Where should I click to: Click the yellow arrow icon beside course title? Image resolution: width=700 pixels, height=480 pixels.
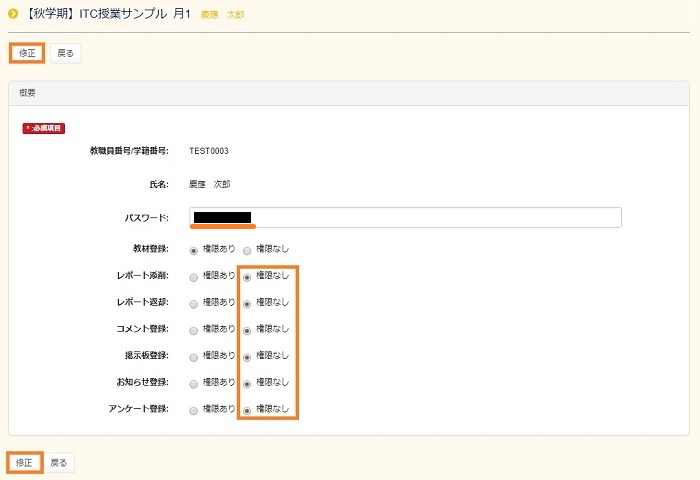[13, 15]
